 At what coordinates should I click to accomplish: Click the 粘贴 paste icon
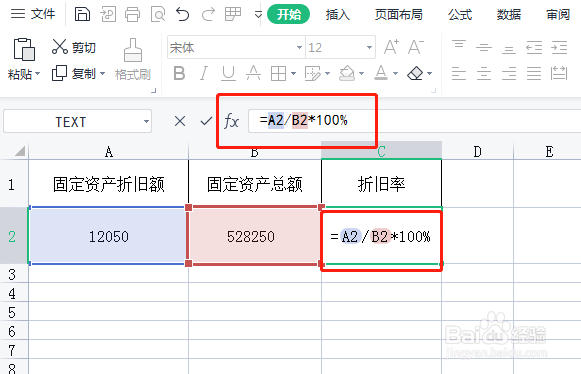click(x=24, y=49)
